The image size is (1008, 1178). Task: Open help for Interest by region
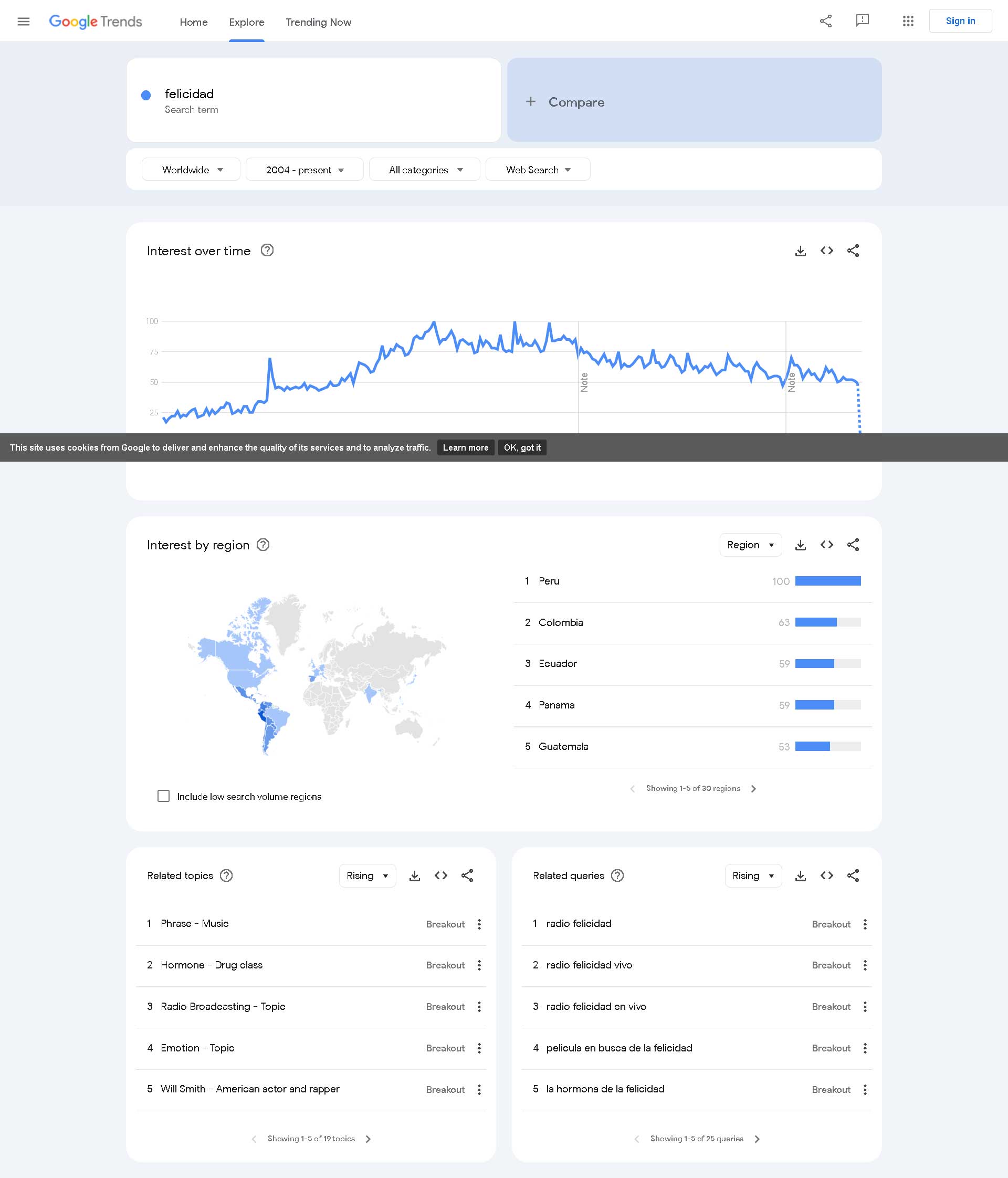tap(263, 545)
